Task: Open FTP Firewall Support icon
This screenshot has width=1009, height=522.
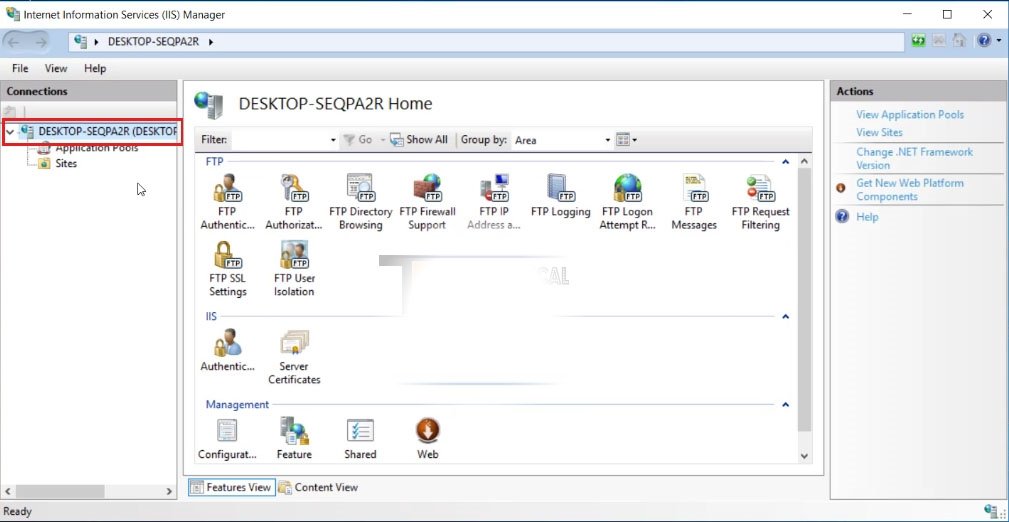Action: pos(427,201)
